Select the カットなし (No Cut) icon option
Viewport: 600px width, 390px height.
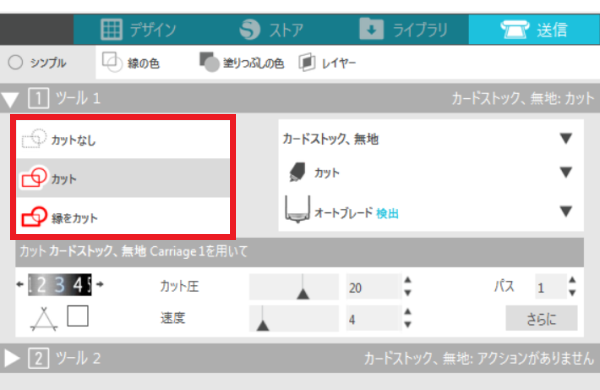[x=34, y=139]
